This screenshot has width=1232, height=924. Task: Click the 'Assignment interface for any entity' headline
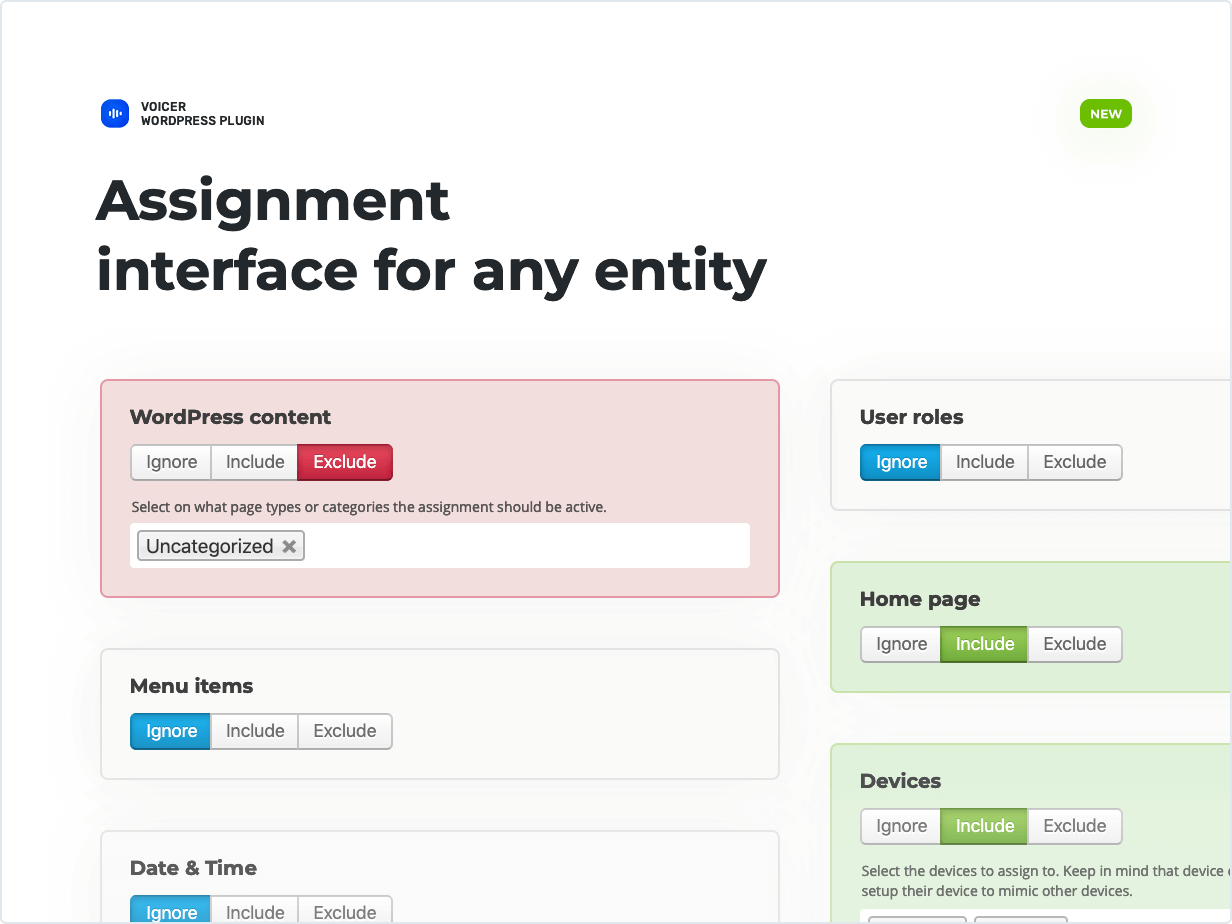tap(432, 236)
